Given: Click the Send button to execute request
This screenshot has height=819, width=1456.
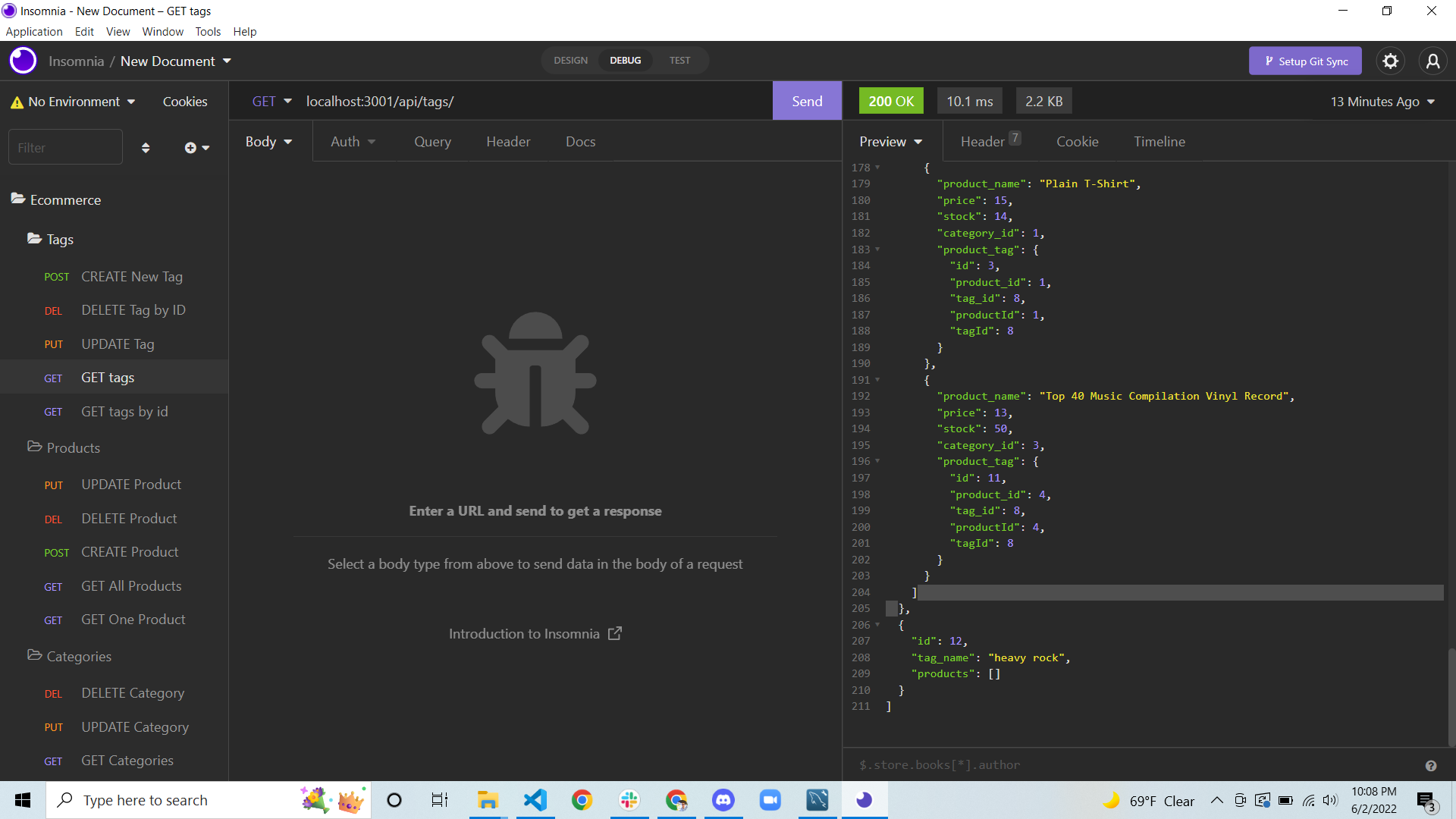Looking at the screenshot, I should [x=807, y=101].
